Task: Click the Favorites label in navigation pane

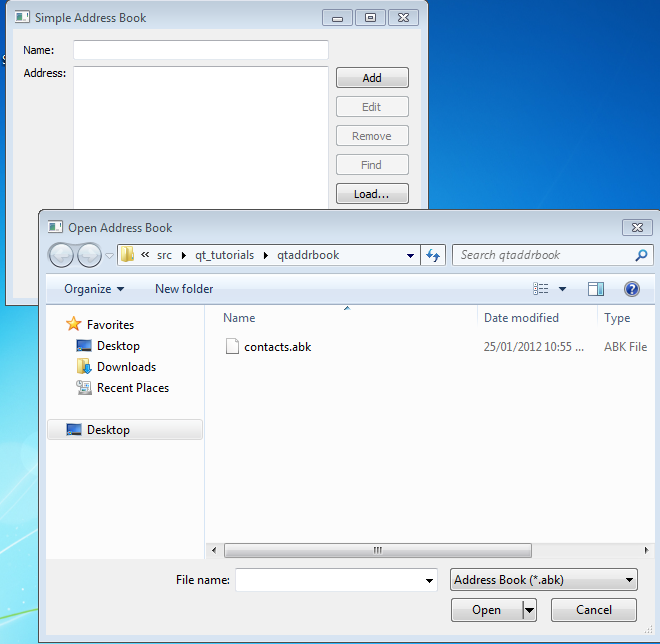Action: click(x=110, y=325)
